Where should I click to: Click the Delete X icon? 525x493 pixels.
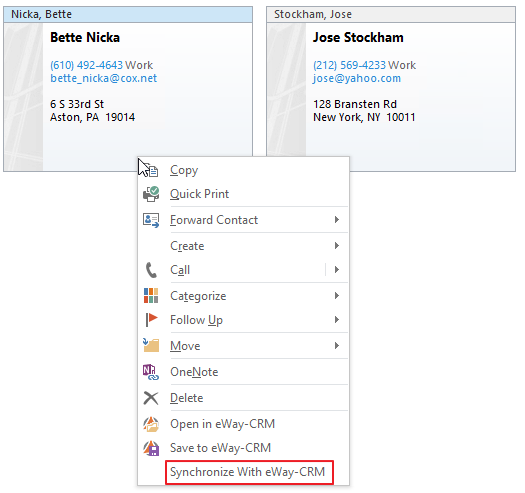click(x=151, y=398)
